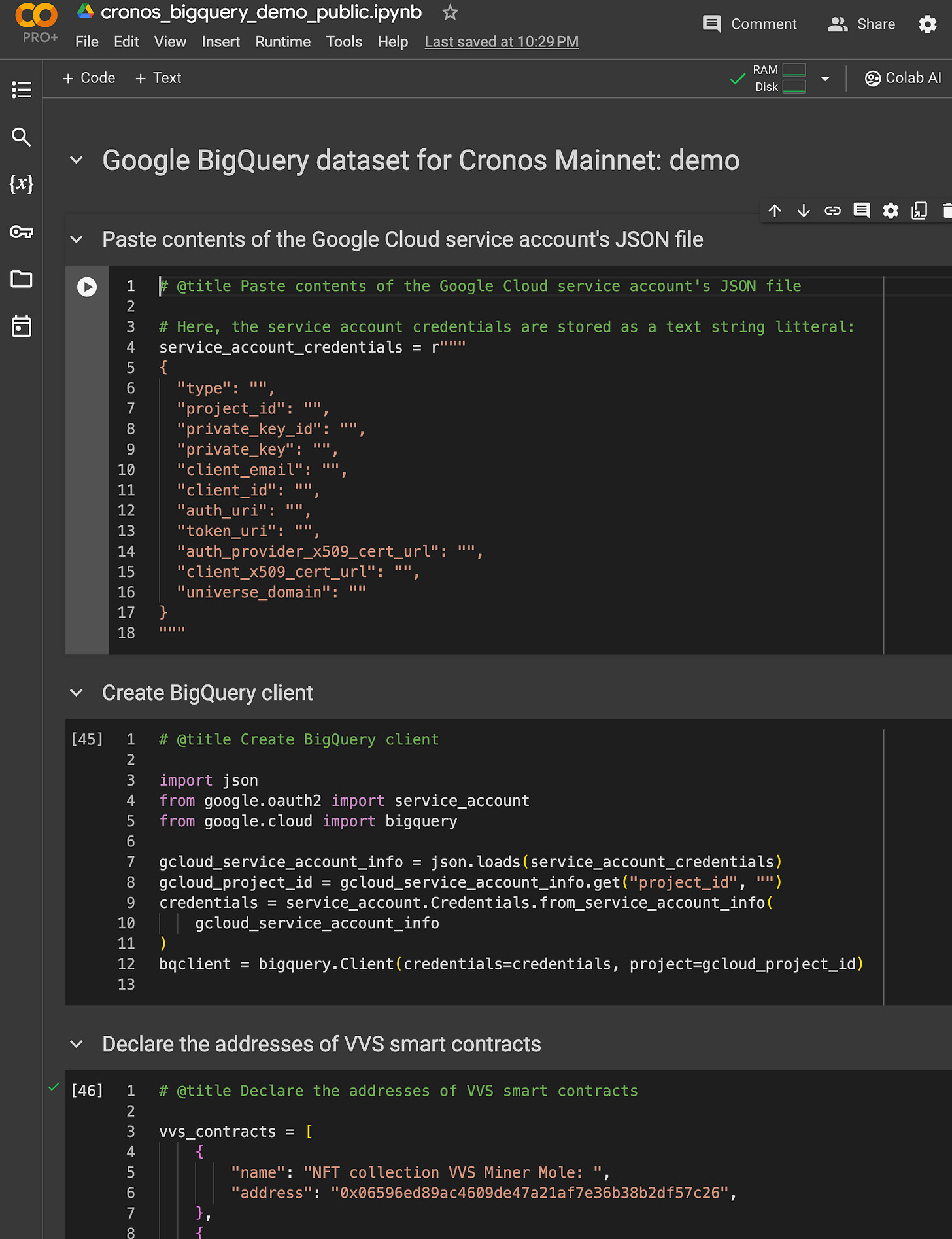Image resolution: width=952 pixels, height=1239 pixels.
Task: Click the Google Drive icon next to filename
Action: tap(85, 11)
